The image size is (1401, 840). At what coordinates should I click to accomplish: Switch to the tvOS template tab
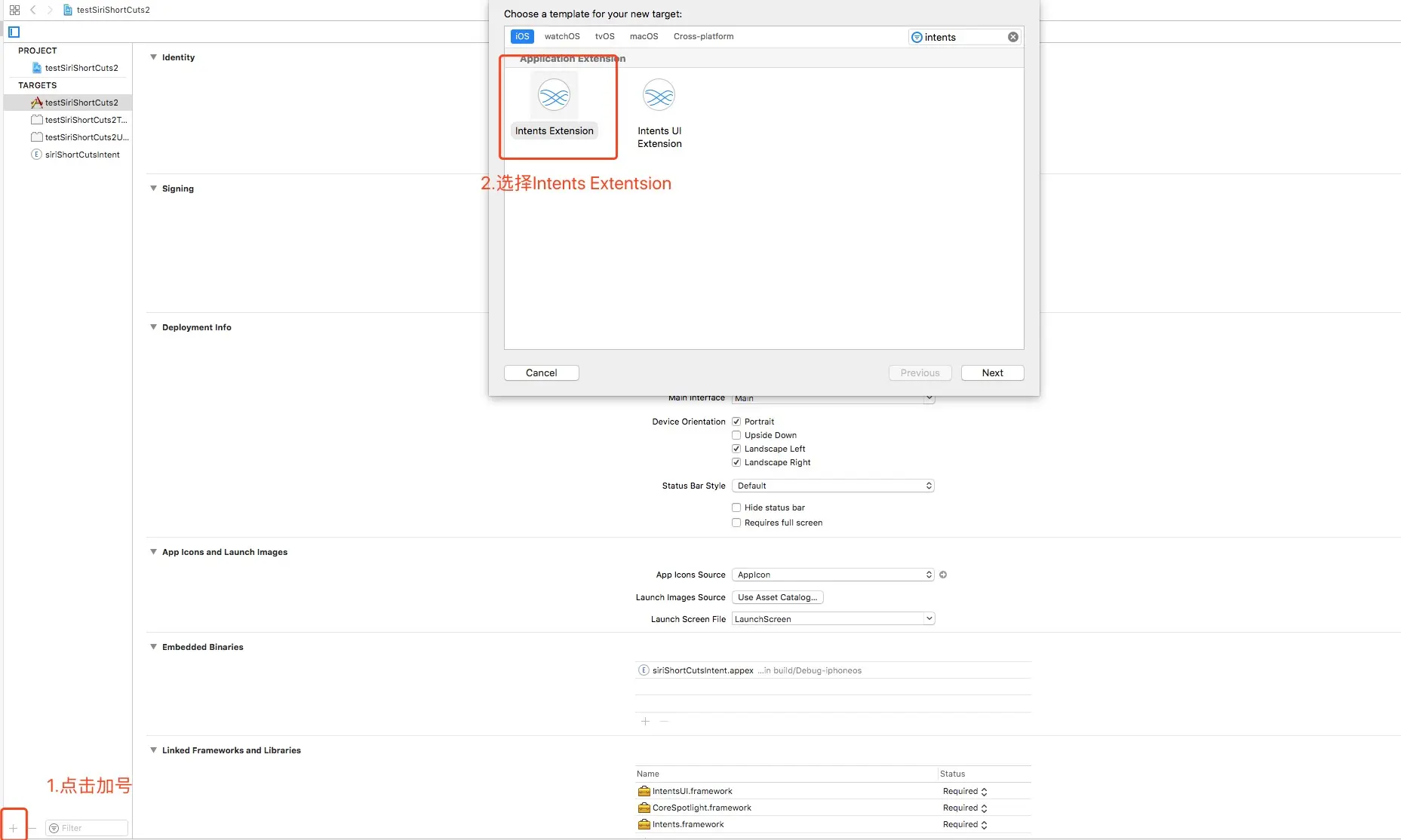(x=605, y=36)
